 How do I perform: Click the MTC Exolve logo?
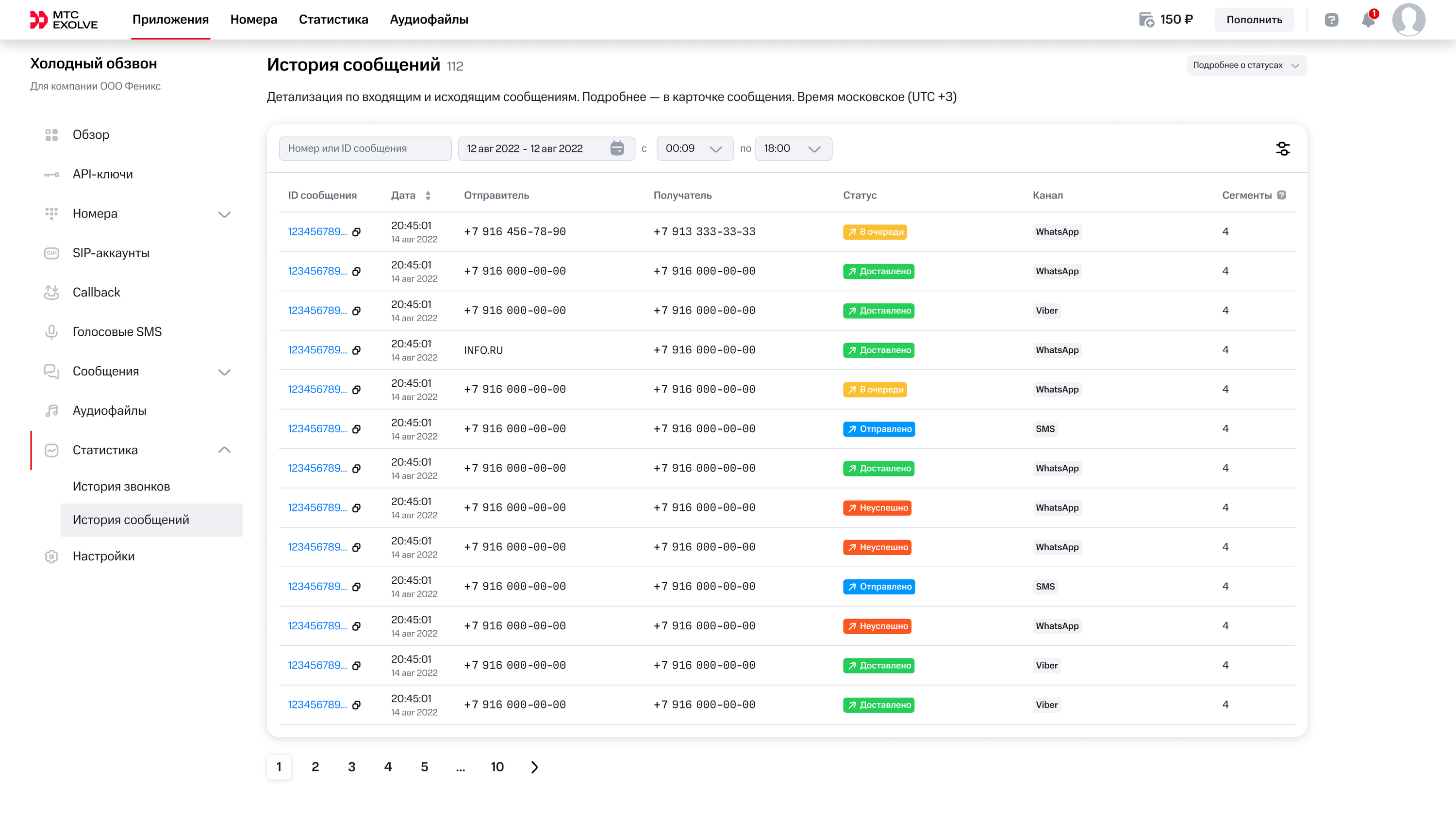[x=64, y=20]
